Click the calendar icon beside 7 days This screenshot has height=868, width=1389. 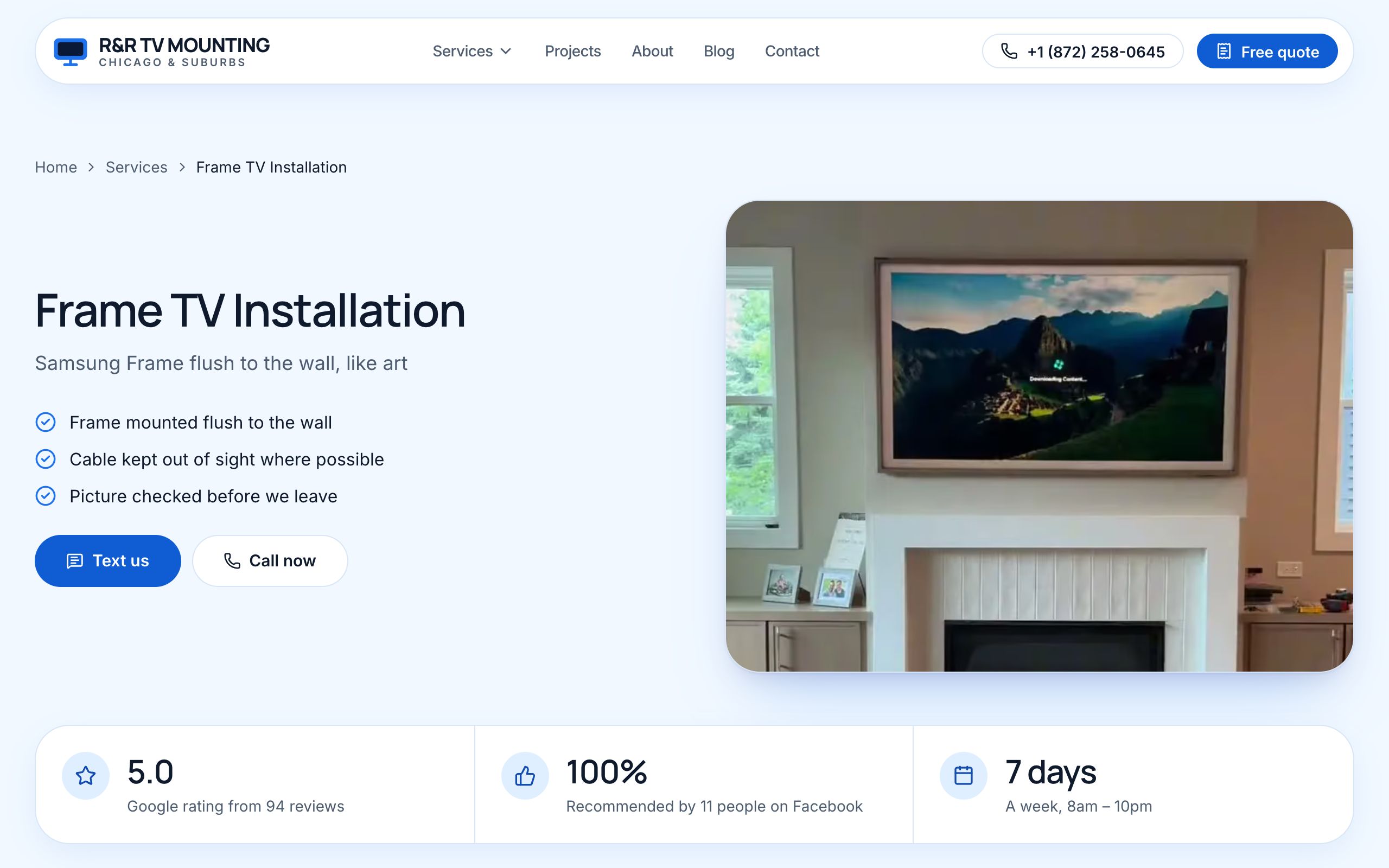[963, 776]
